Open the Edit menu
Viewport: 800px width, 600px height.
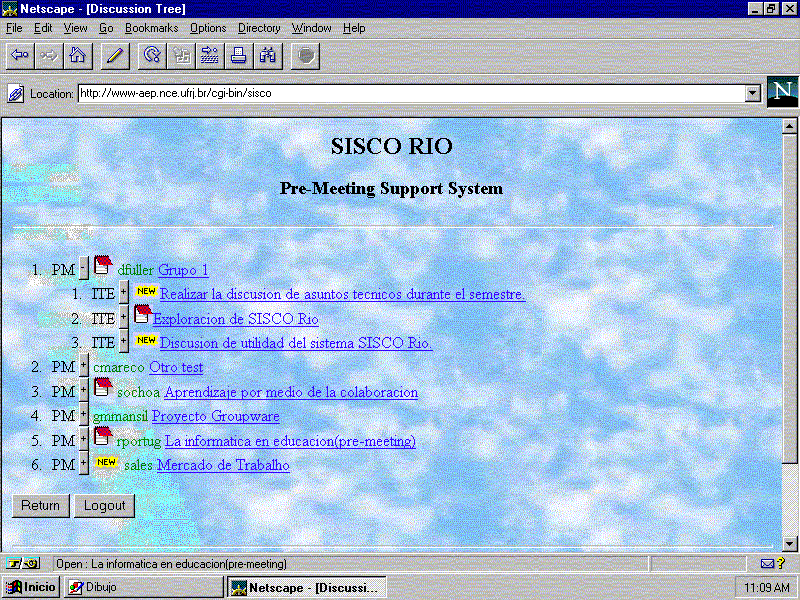pyautogui.click(x=43, y=28)
